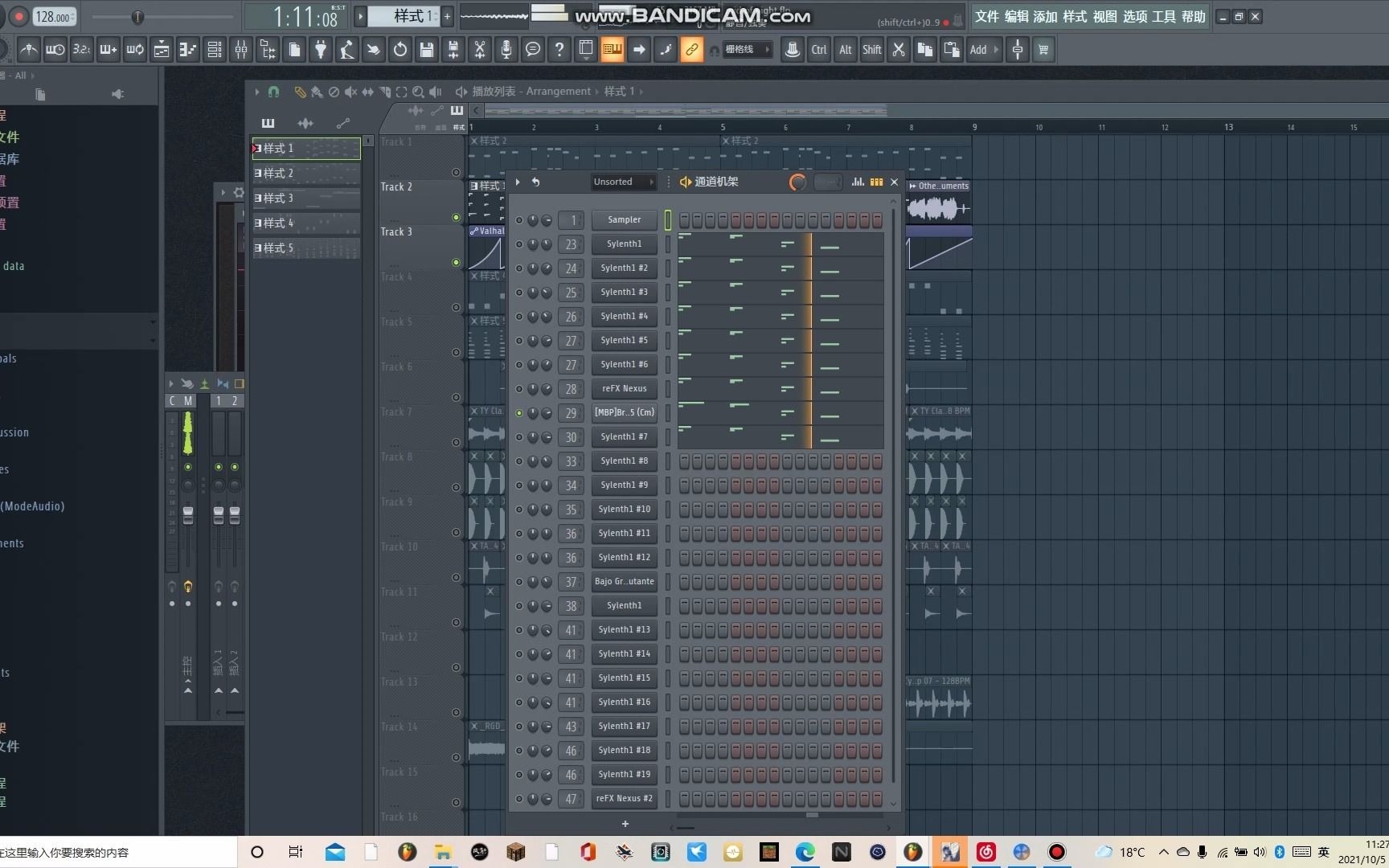
Task: Click the plugin picker plug icon
Action: pos(321,50)
